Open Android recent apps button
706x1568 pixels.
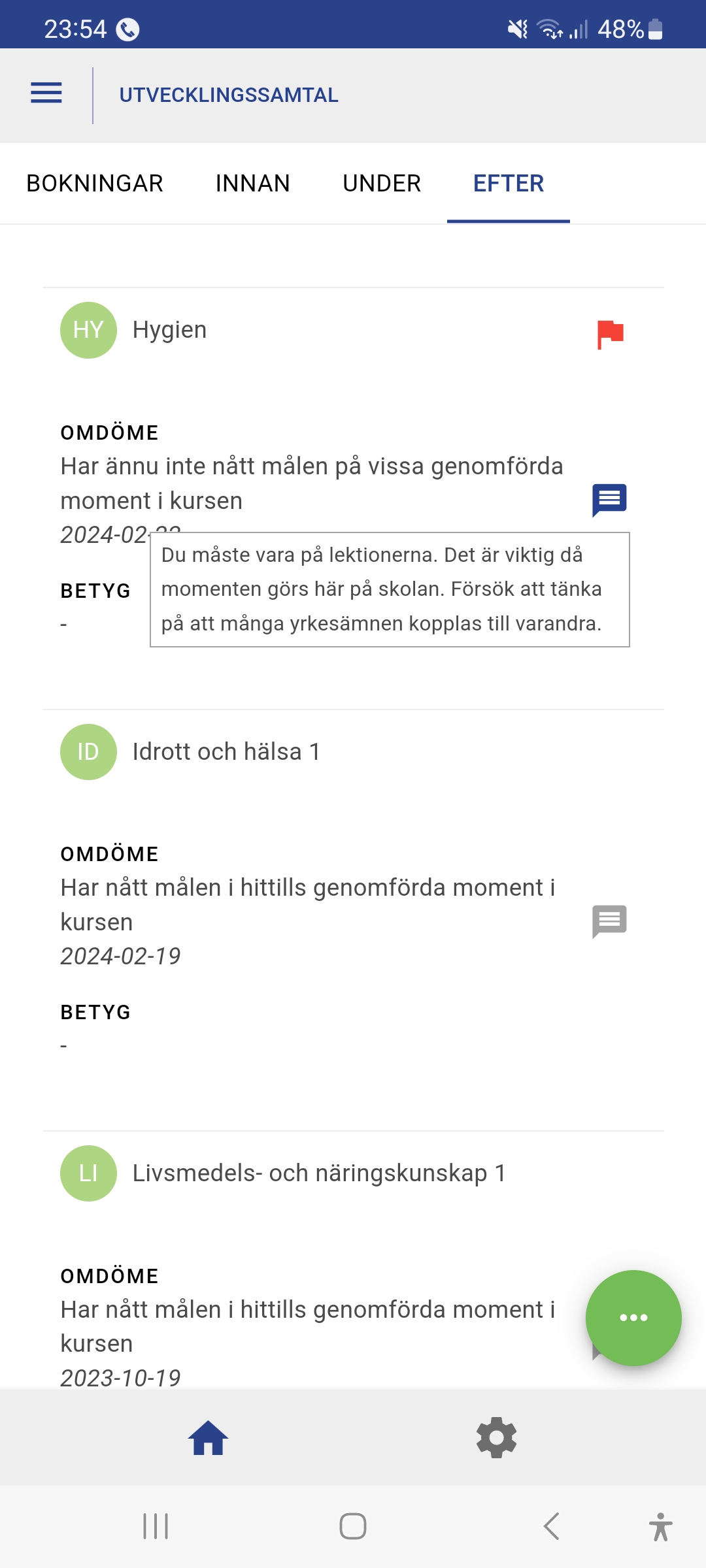pyautogui.click(x=156, y=1527)
